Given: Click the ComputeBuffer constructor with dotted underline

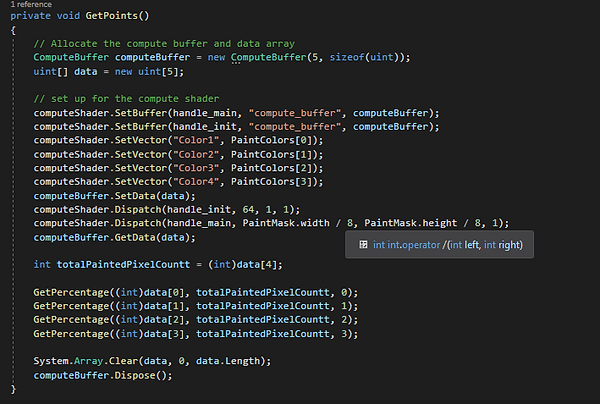Looking at the screenshot, I should [269, 57].
